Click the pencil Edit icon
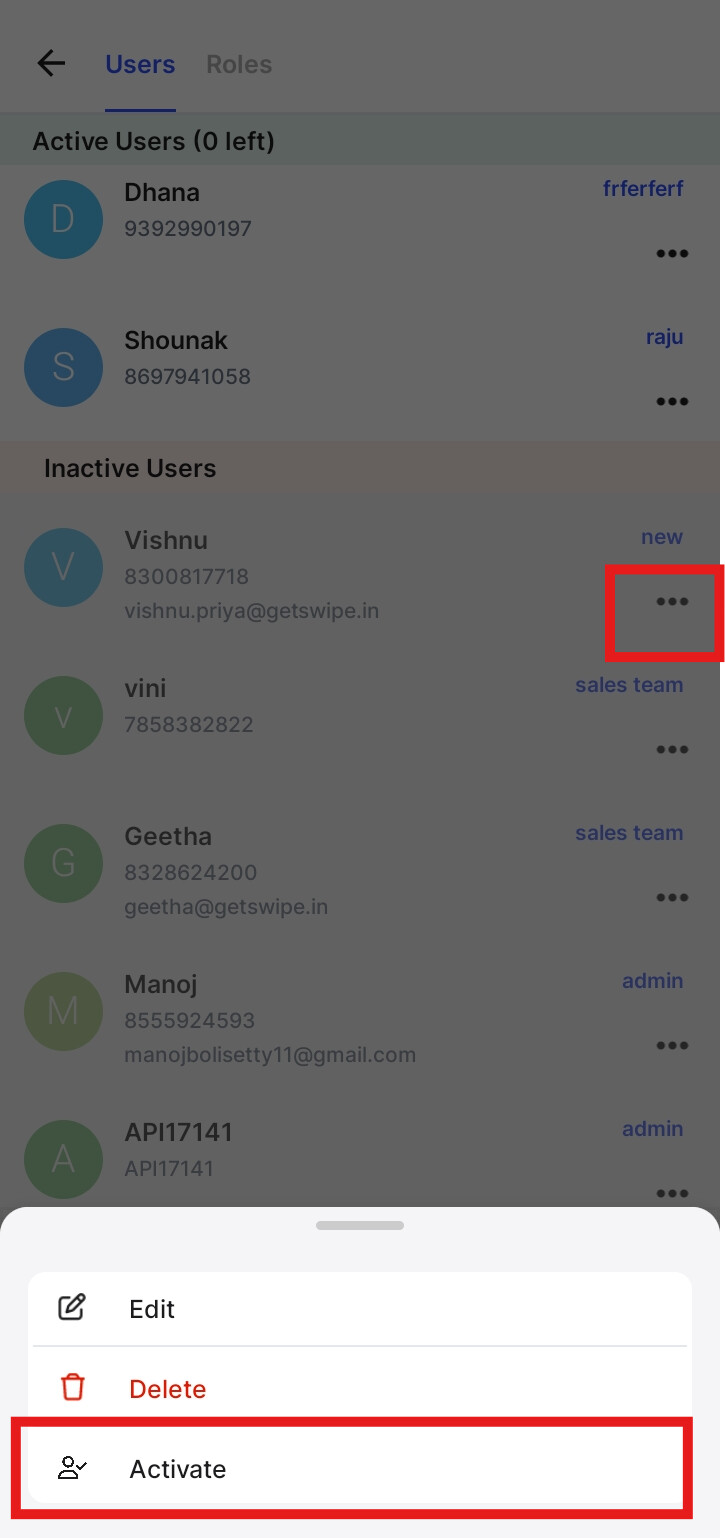The image size is (725, 1538). [x=72, y=1308]
